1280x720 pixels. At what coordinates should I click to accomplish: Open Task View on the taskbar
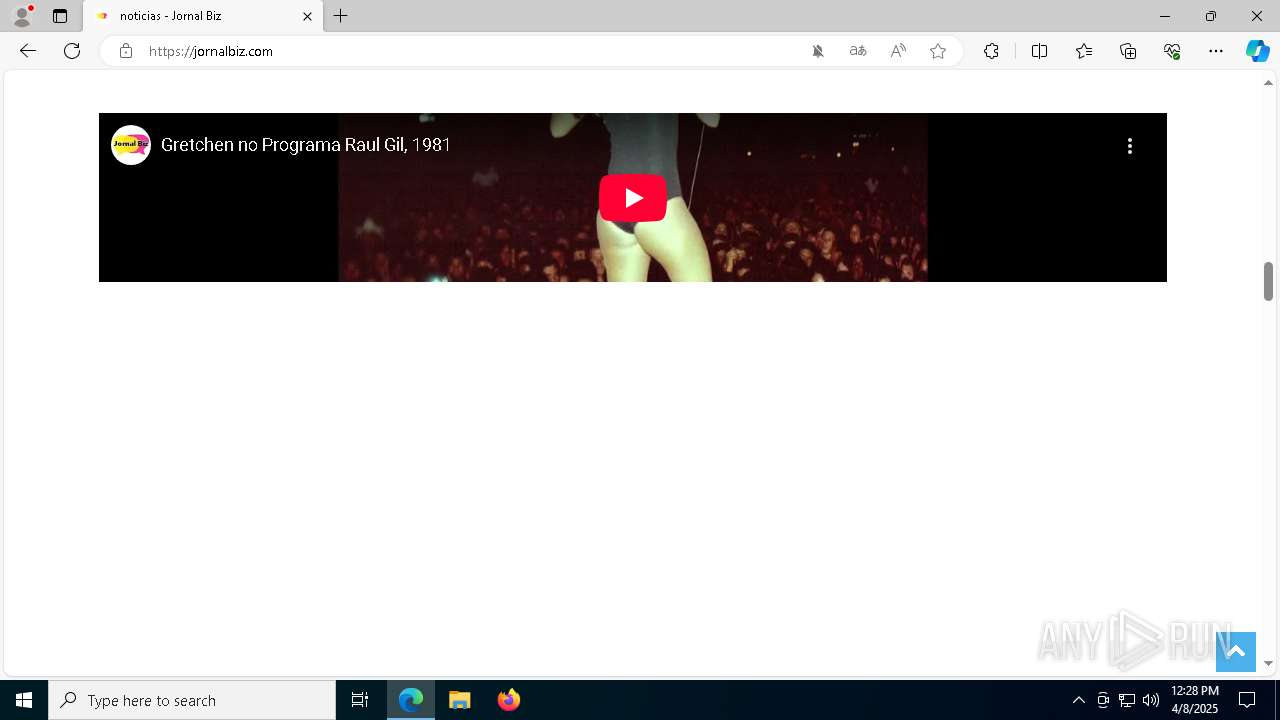pyautogui.click(x=360, y=700)
